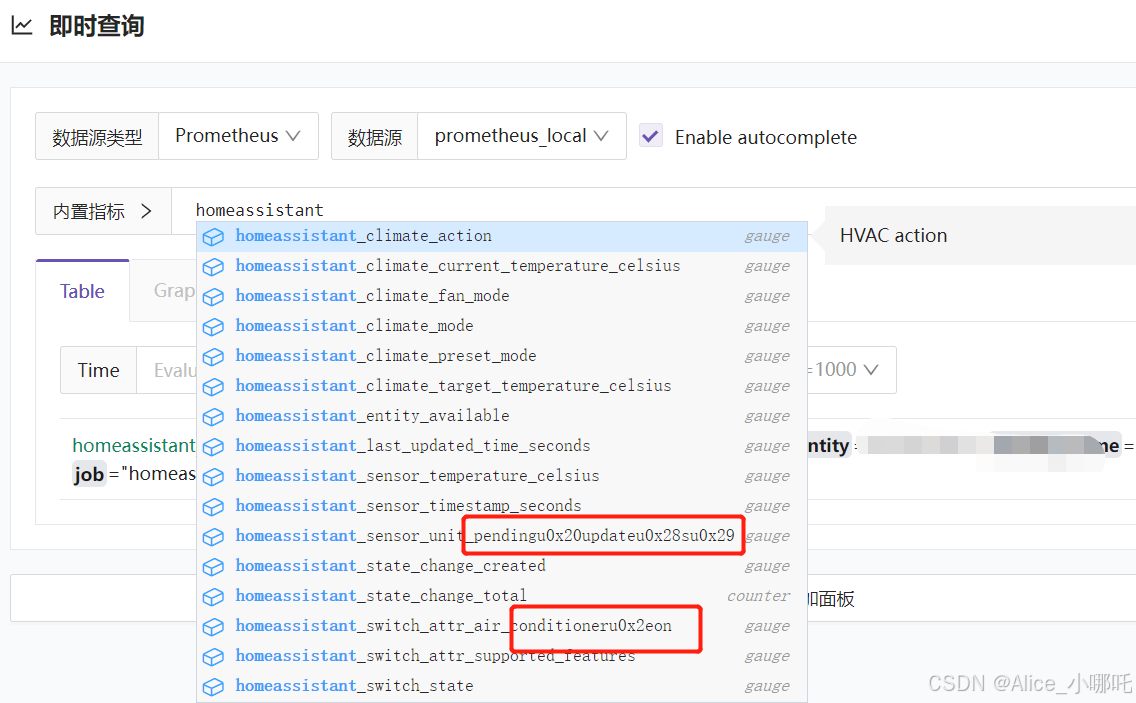This screenshot has height=703, width=1136.
Task: Click cube icon of homeassistant_climate_mode
Action: (x=213, y=327)
